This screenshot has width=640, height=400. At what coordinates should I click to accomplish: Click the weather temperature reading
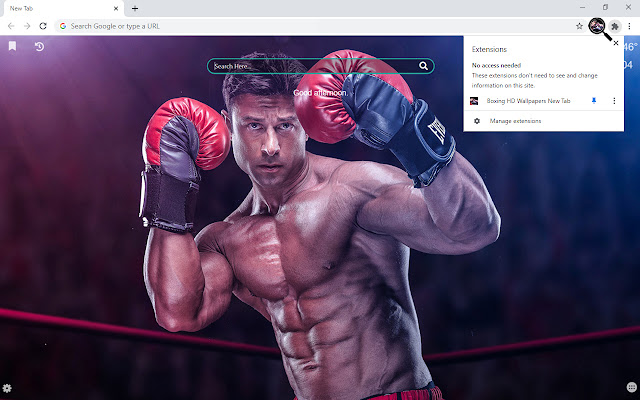(x=631, y=47)
